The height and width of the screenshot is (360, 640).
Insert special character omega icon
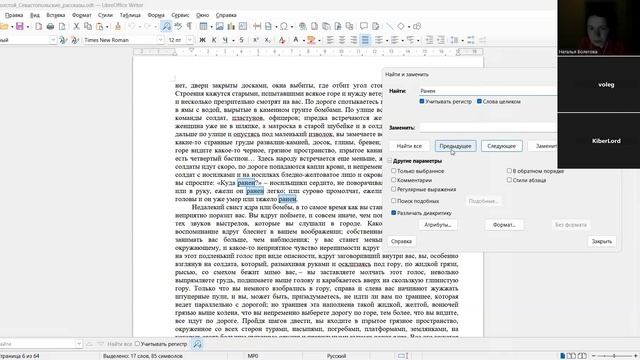[284, 27]
